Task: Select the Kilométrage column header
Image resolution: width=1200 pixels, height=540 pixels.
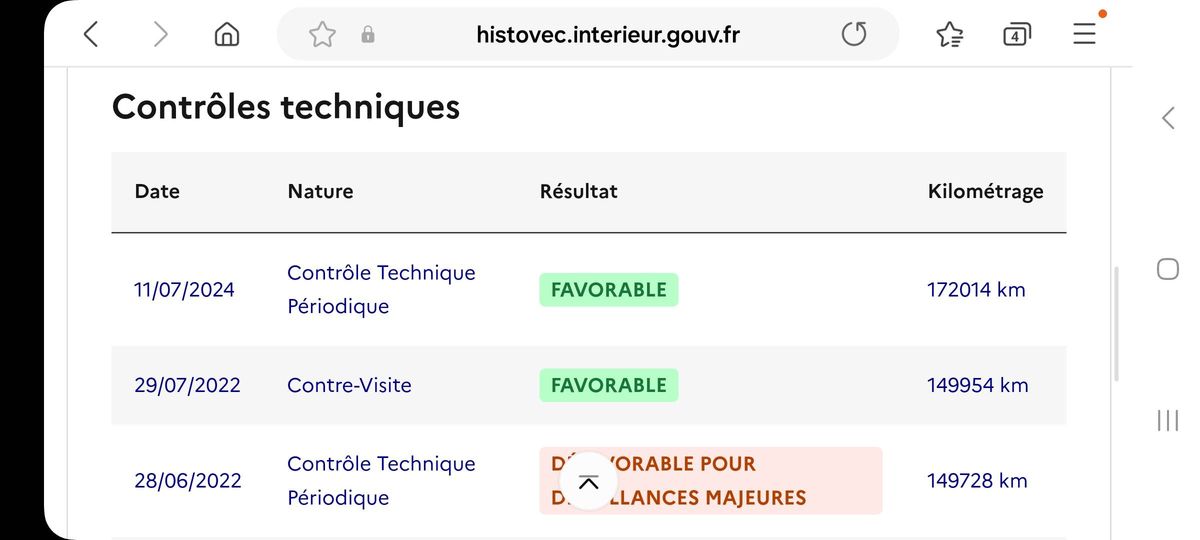Action: point(985,191)
